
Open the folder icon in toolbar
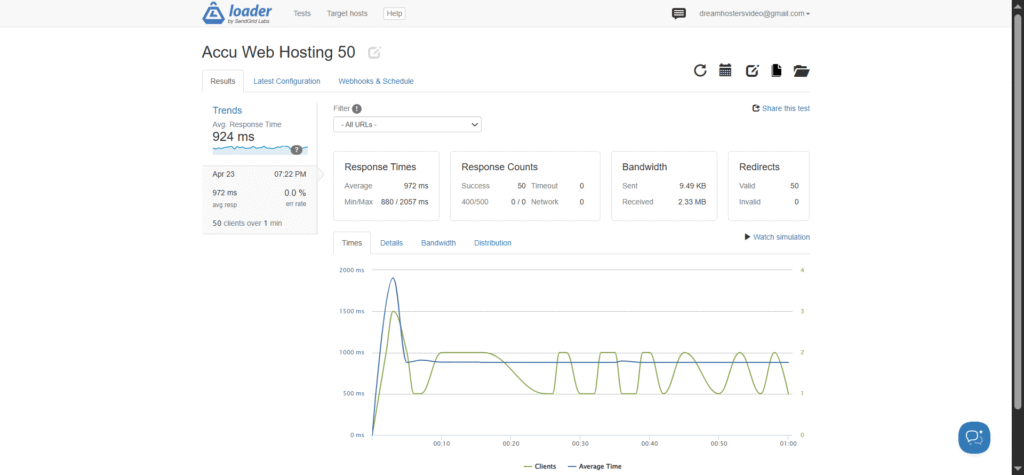point(801,71)
